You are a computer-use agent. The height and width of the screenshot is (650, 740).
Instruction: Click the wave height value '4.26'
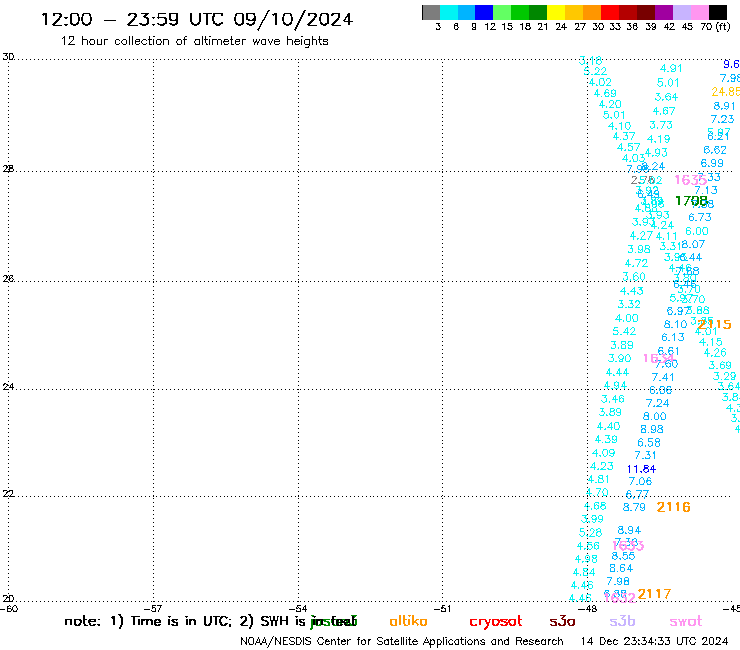(715, 352)
